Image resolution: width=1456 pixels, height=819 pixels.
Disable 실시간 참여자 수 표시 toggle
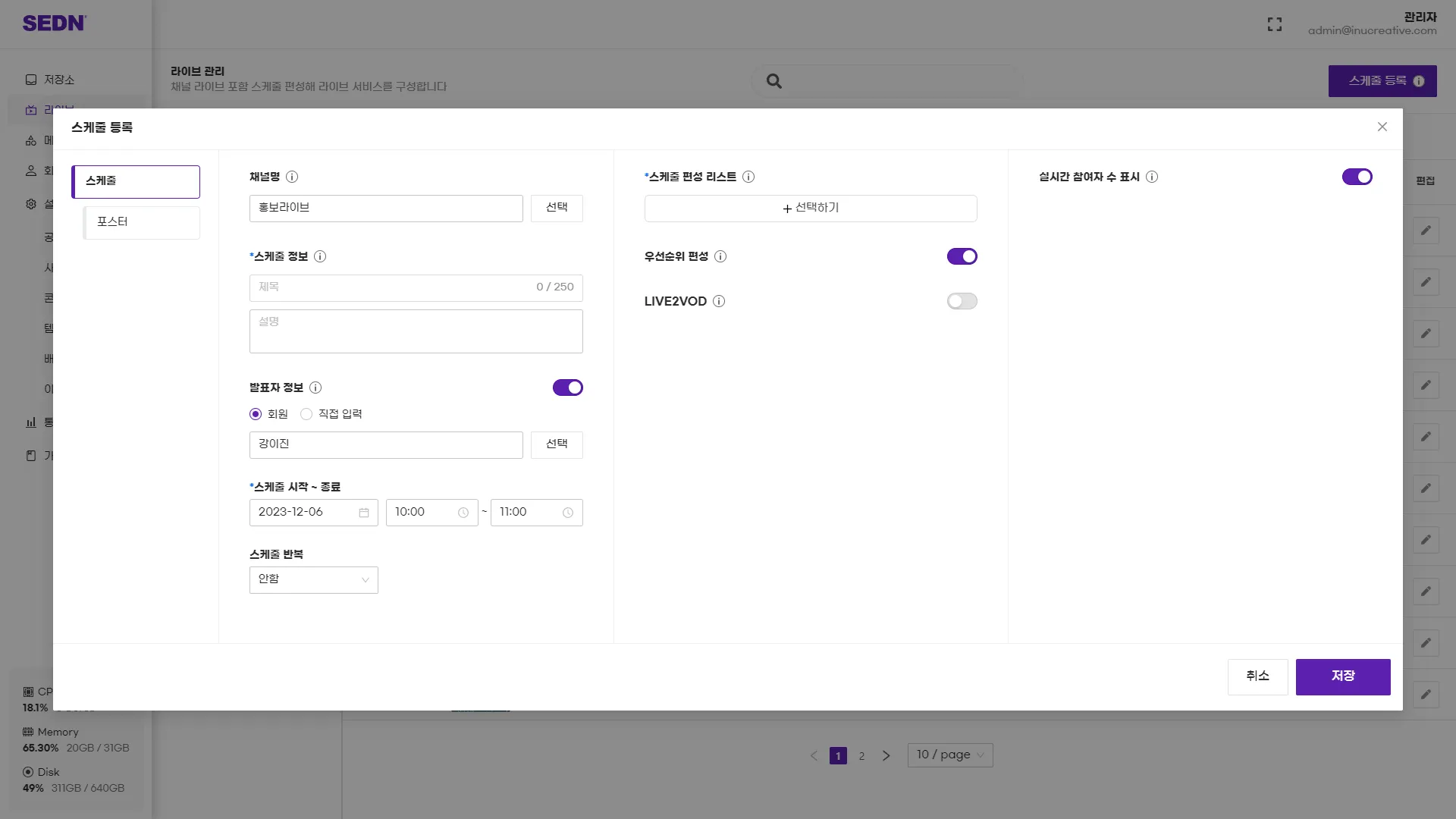(1357, 177)
